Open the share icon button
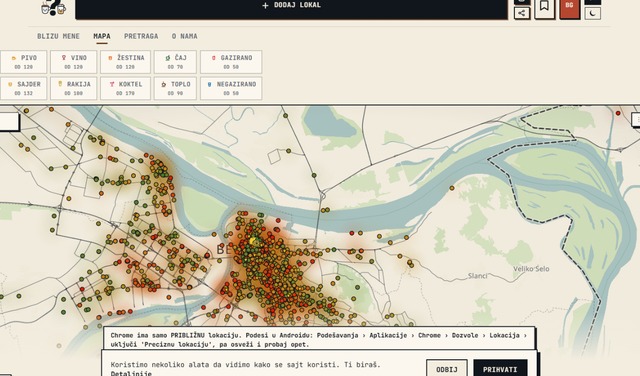 [x=522, y=13]
